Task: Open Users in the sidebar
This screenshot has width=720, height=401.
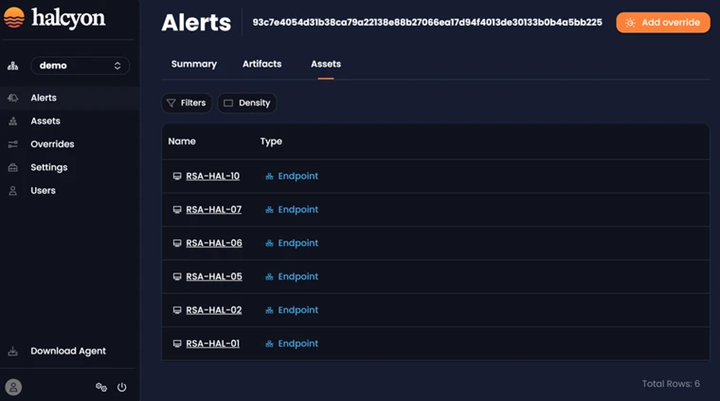Action: (43, 191)
